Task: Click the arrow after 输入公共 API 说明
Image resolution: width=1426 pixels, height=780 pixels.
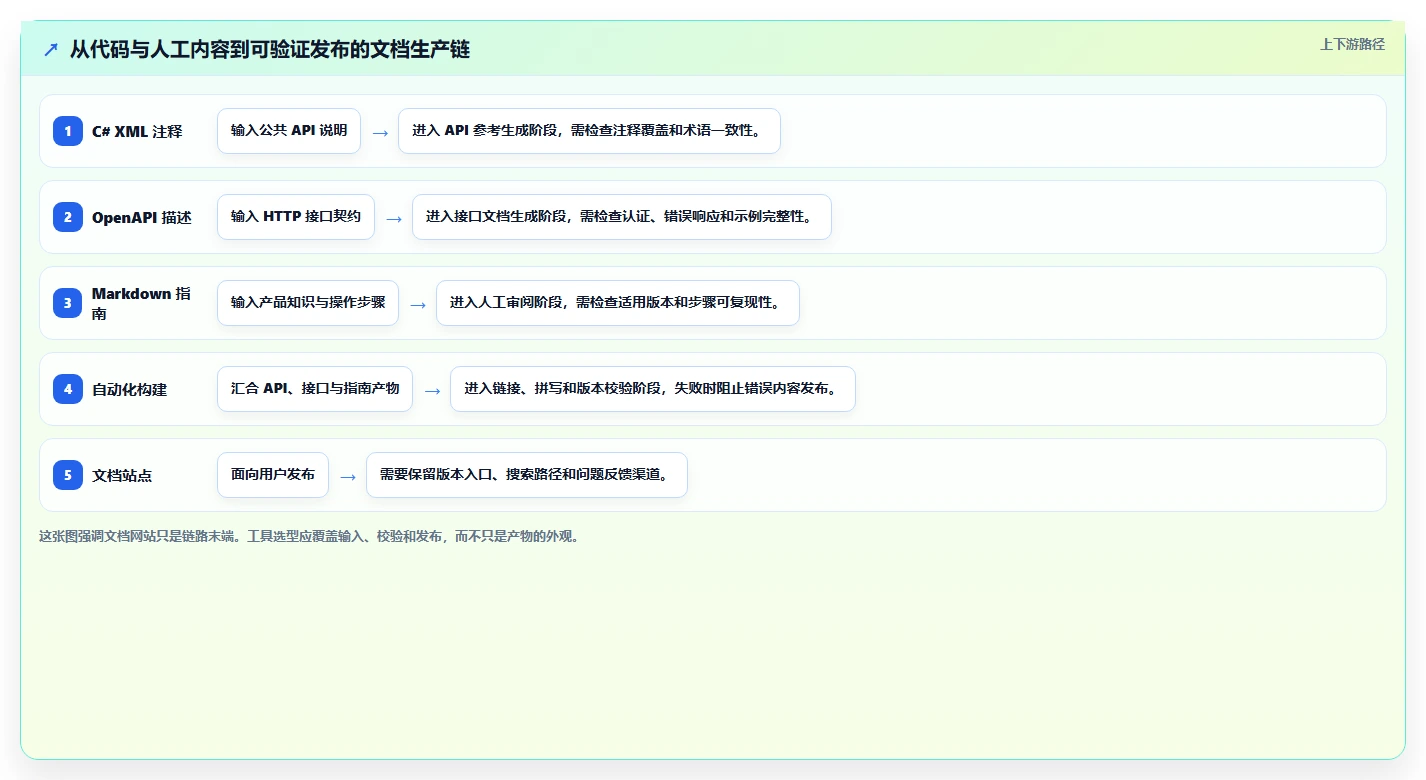Action: coord(380,132)
